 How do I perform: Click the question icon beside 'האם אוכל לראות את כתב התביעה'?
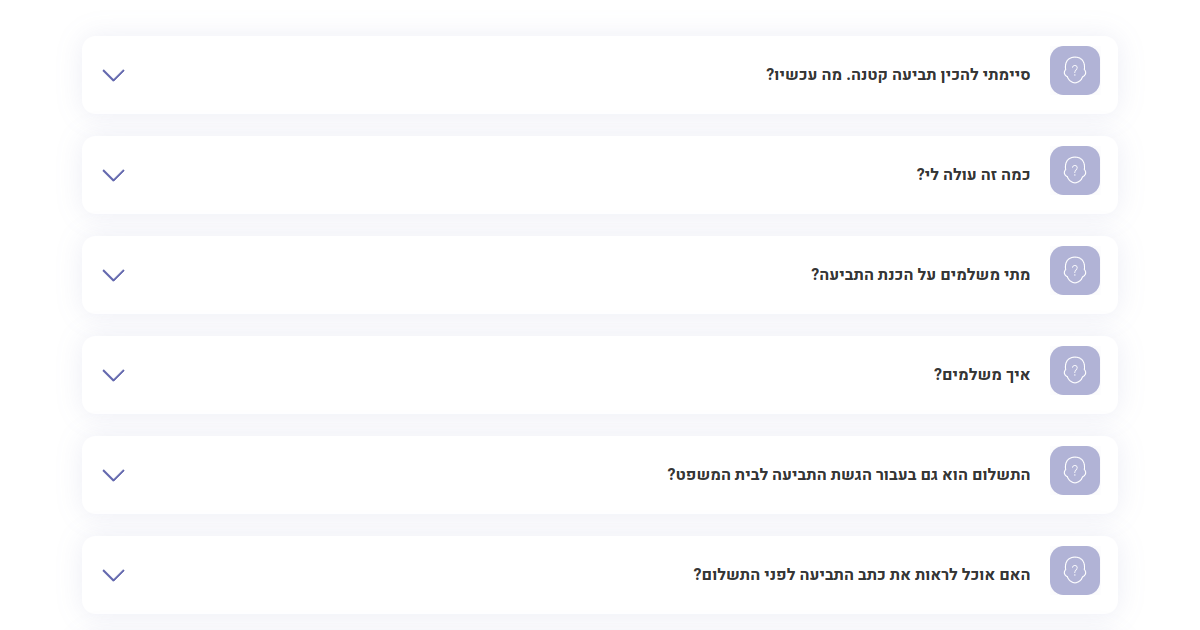tap(1075, 570)
